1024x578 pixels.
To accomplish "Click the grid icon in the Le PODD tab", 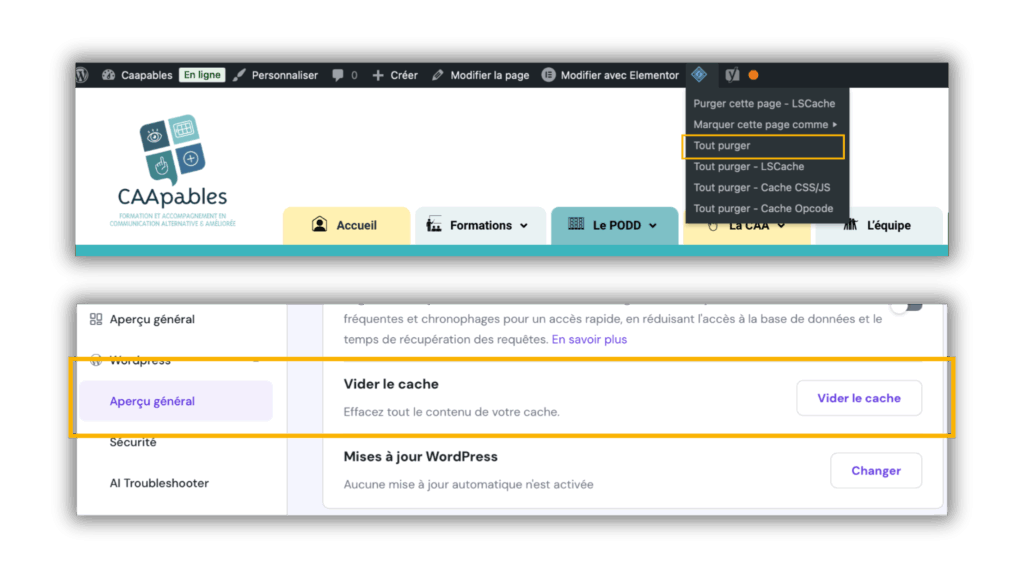I will [576, 224].
